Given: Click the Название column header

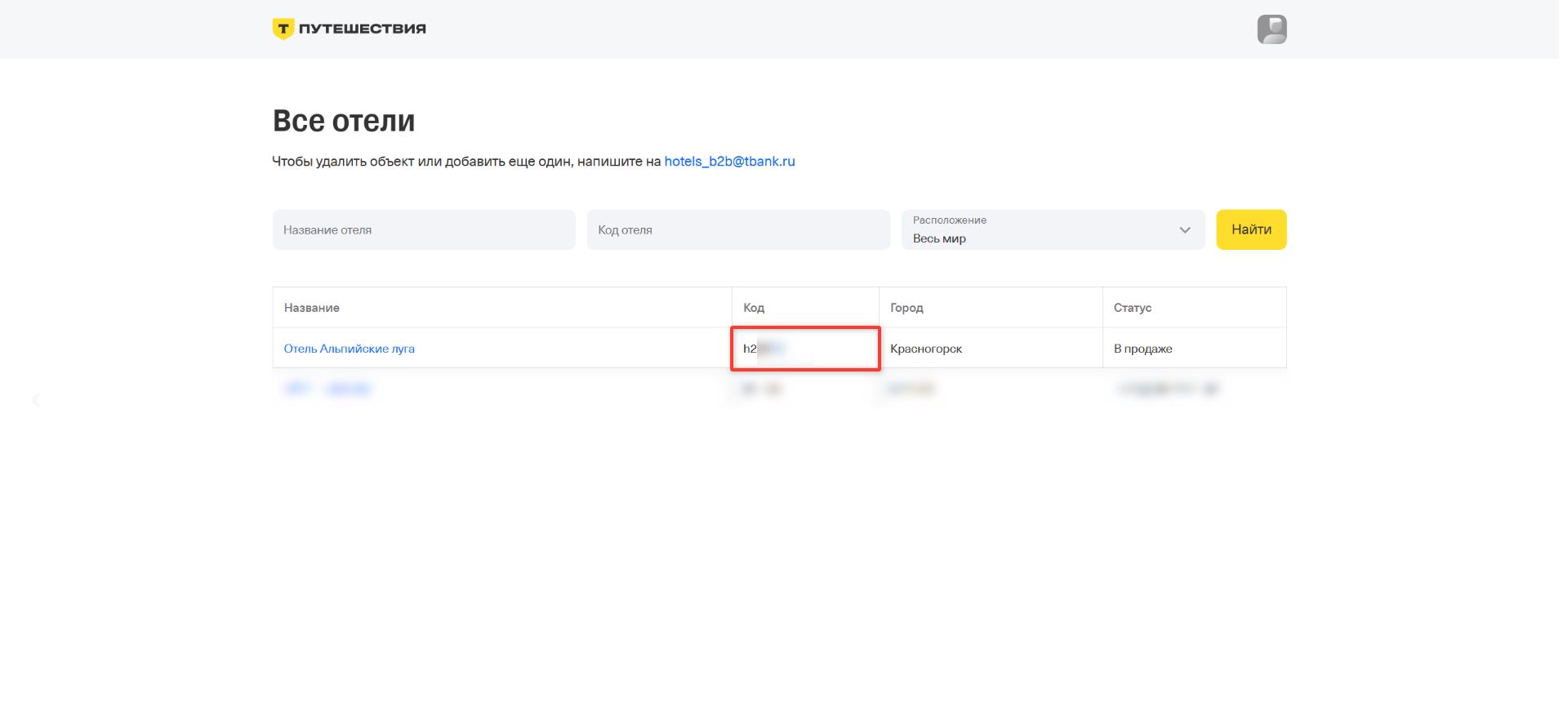Looking at the screenshot, I should pyautogui.click(x=312, y=308).
